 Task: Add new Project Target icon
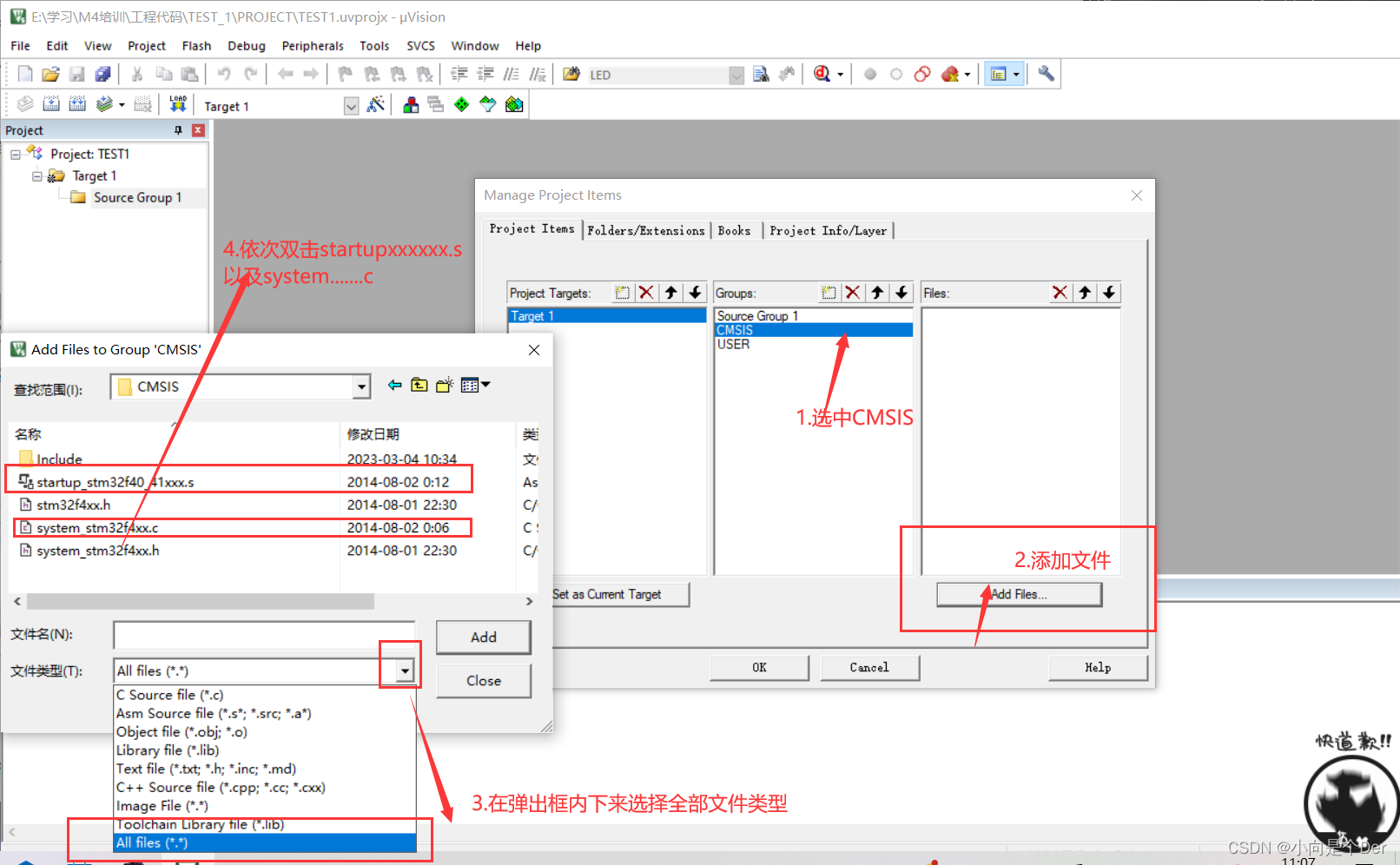pos(622,293)
